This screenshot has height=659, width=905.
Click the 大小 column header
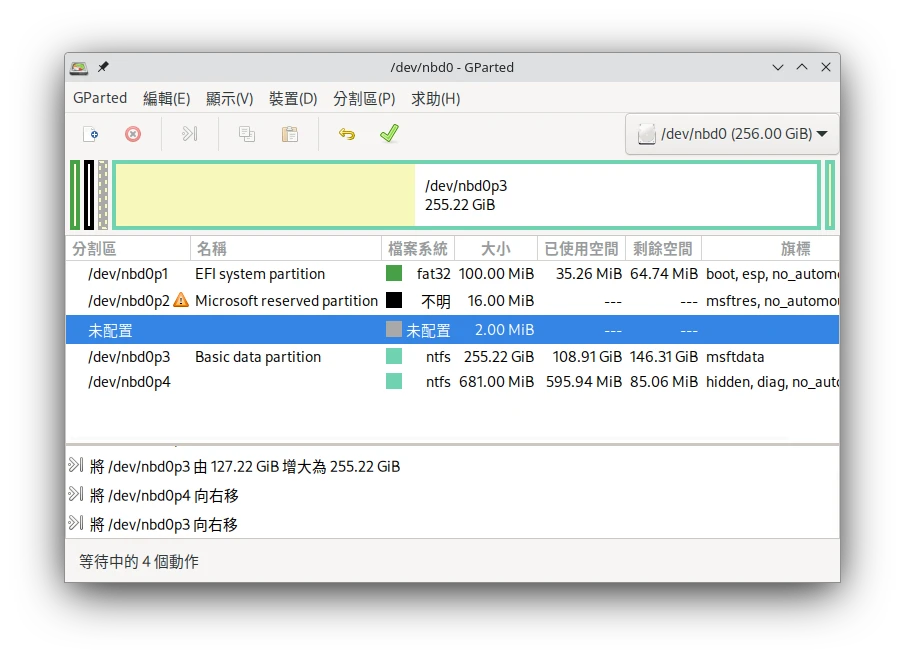tap(495, 248)
